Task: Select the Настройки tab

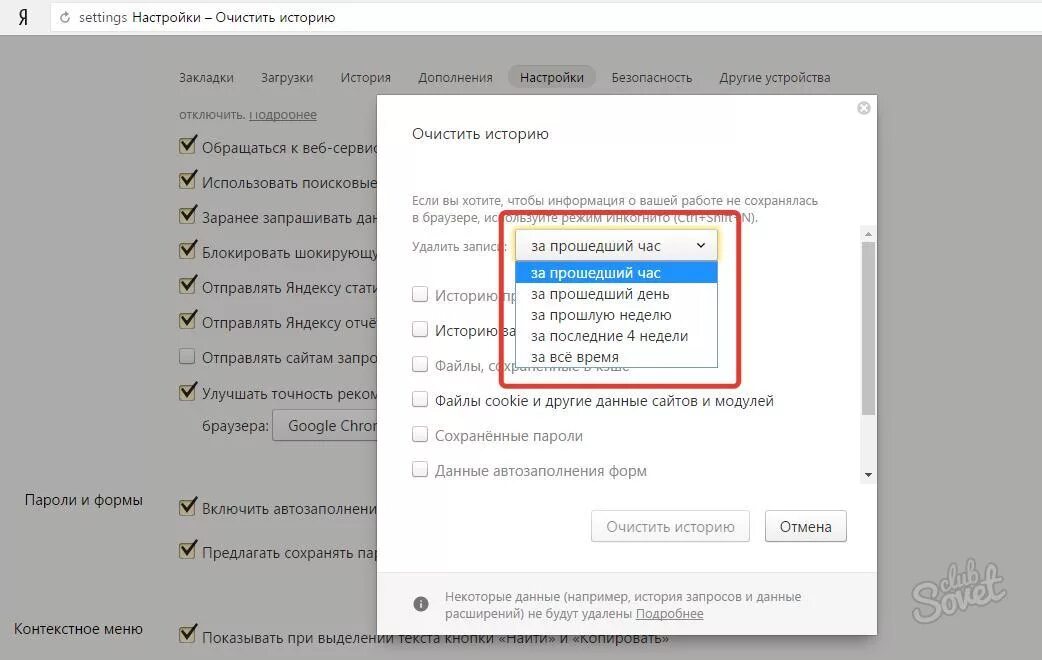Action: 552,78
